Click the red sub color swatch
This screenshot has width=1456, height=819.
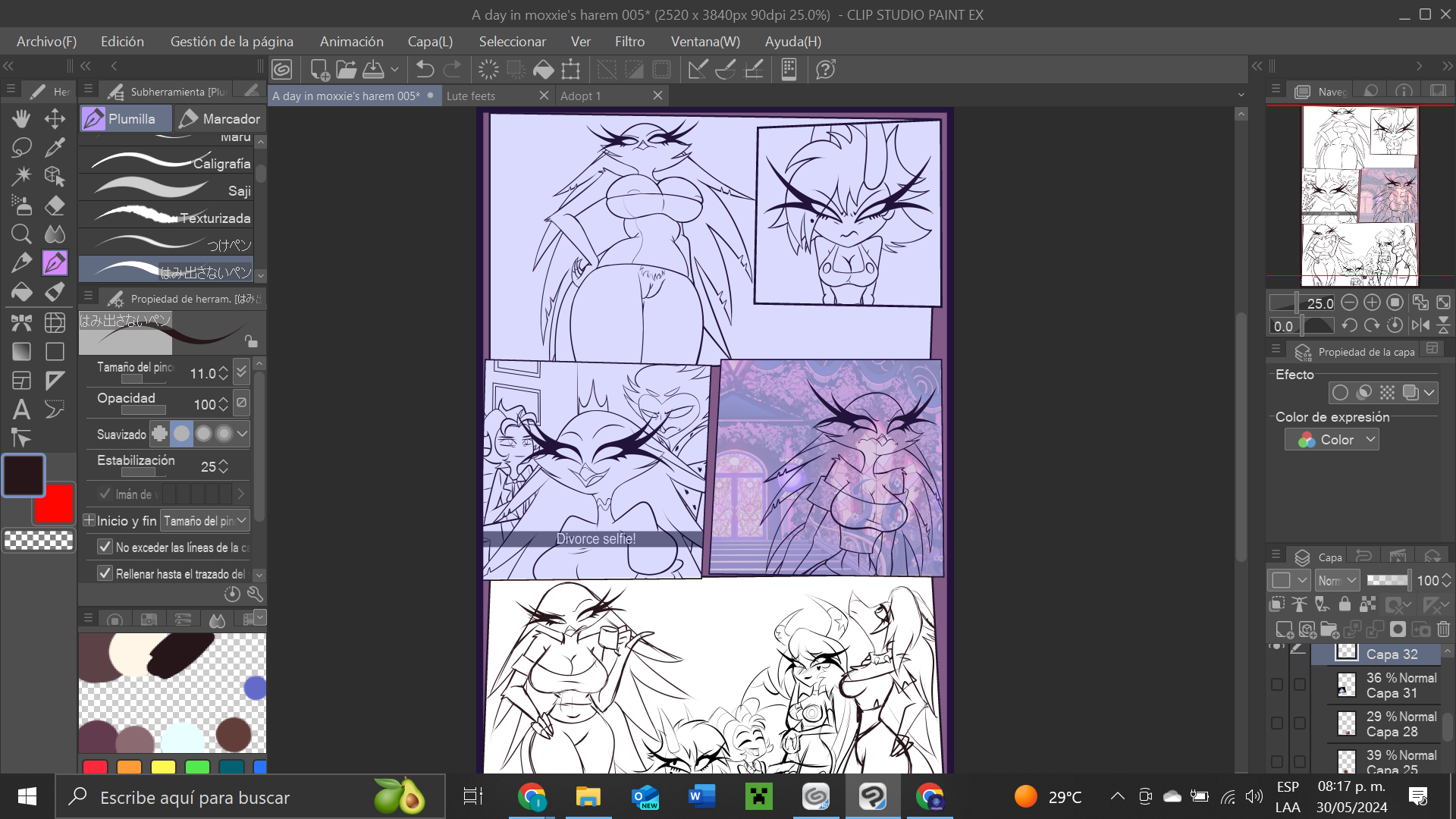(54, 504)
